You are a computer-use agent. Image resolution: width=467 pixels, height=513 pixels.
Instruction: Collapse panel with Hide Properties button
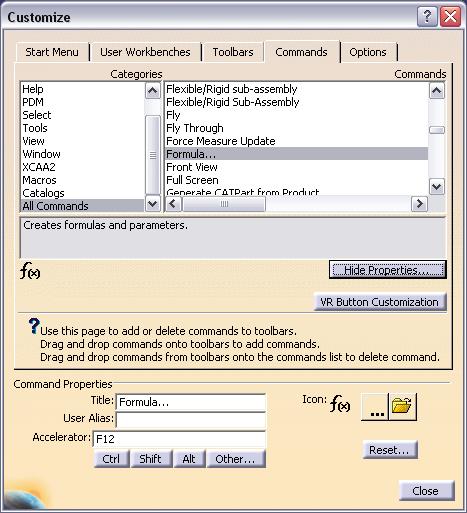(x=388, y=270)
